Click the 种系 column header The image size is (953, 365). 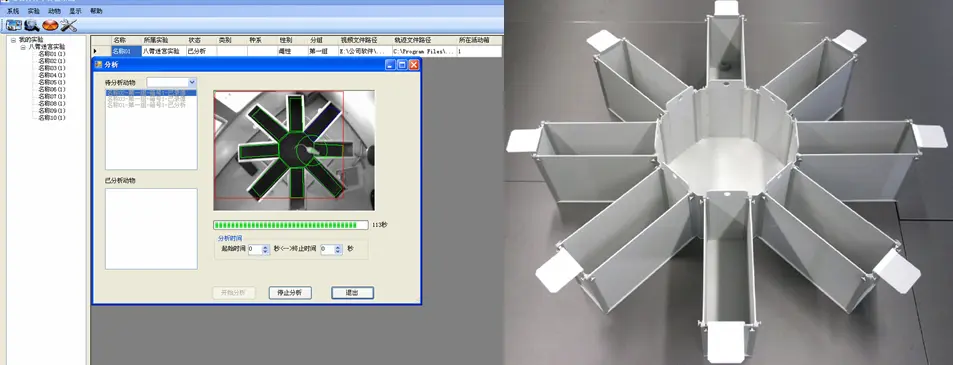click(x=262, y=40)
